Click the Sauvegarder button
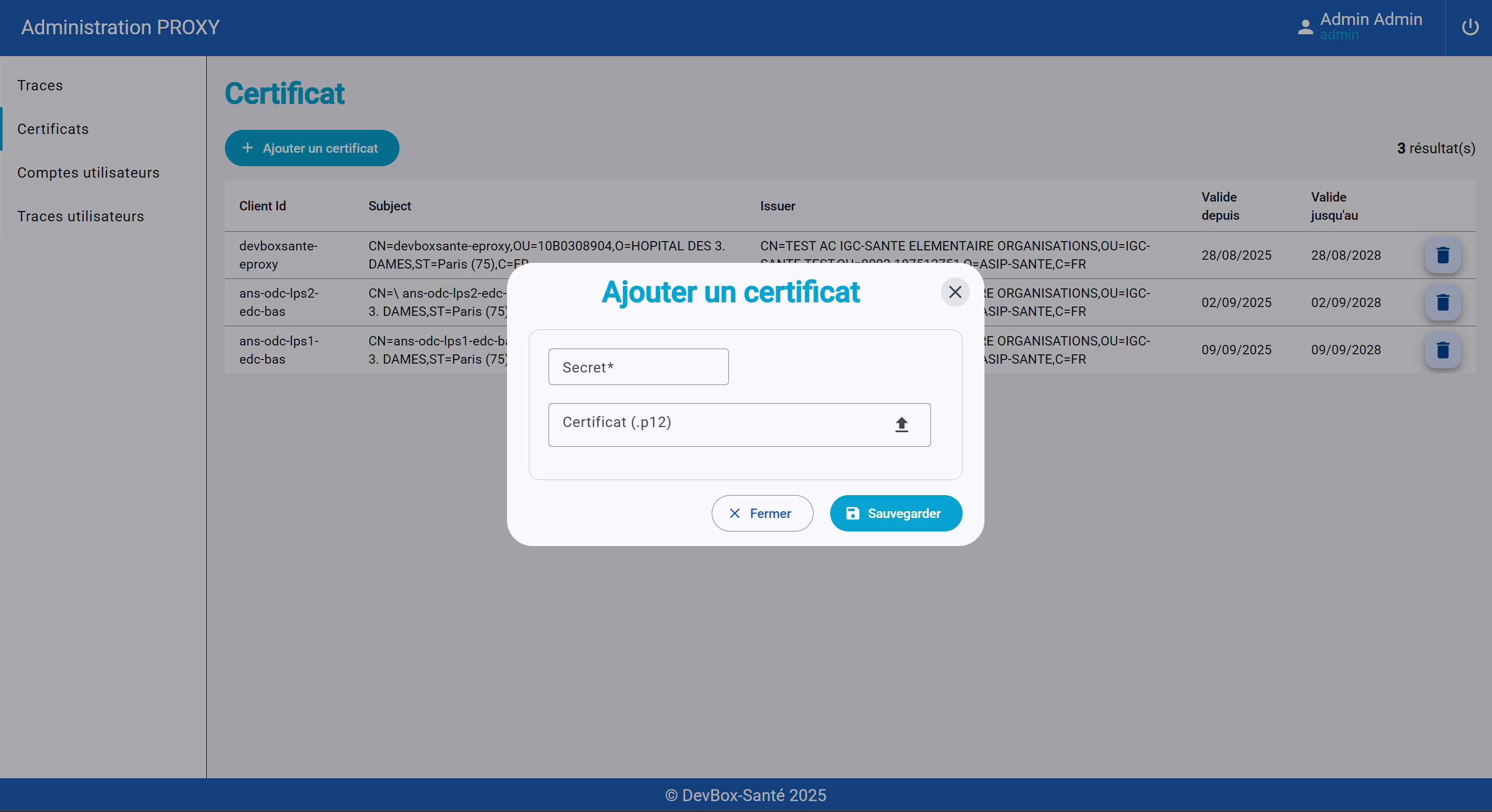The width and height of the screenshot is (1492, 812). (896, 513)
